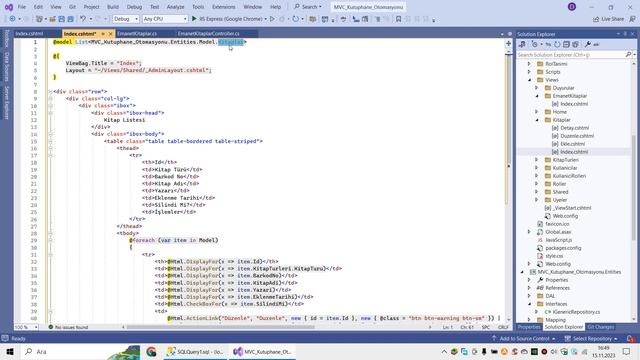Open the Any CPU platform dropdown
Image resolution: width=640 pixels, height=360 pixels.
pyautogui.click(x=165, y=19)
